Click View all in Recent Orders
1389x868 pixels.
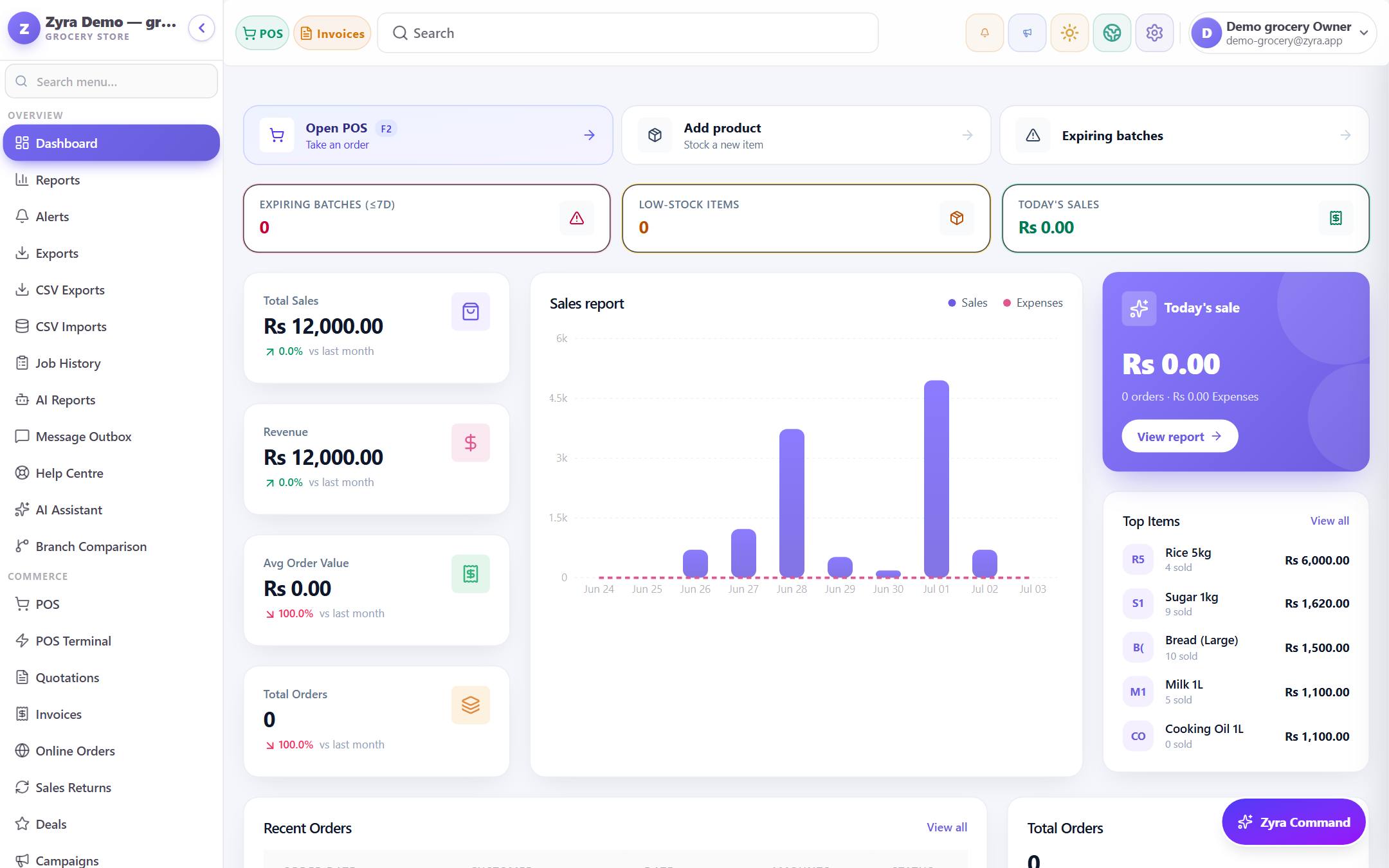[x=947, y=827]
